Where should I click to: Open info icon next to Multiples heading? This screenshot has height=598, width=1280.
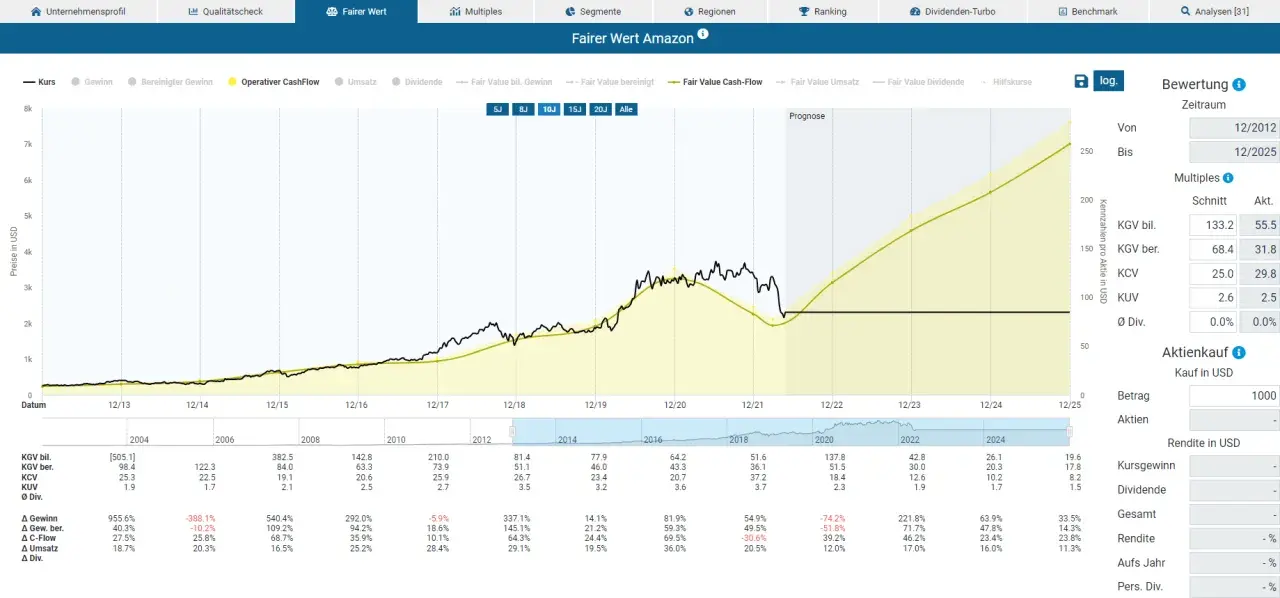point(1228,178)
